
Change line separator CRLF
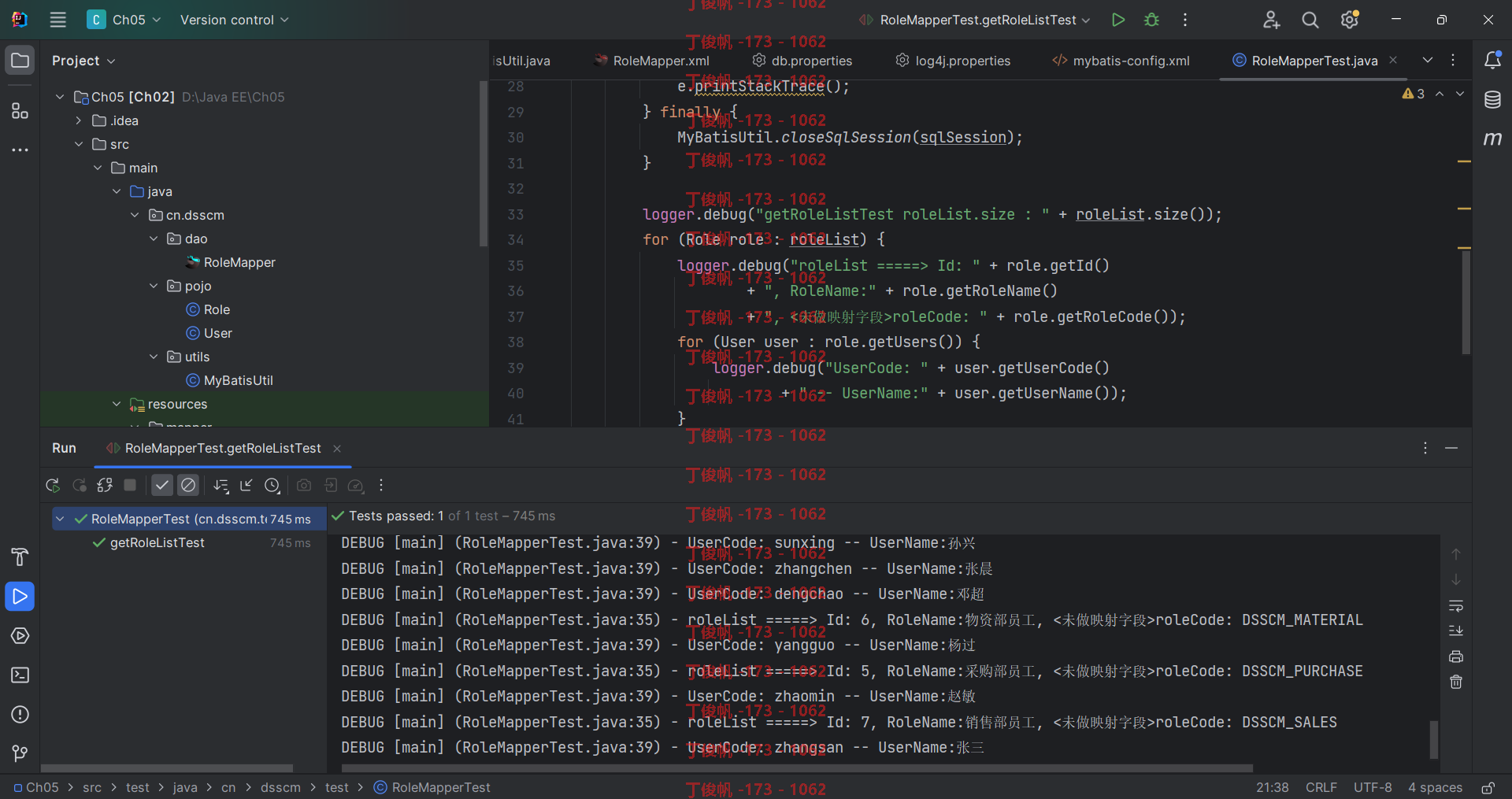[x=1321, y=788]
